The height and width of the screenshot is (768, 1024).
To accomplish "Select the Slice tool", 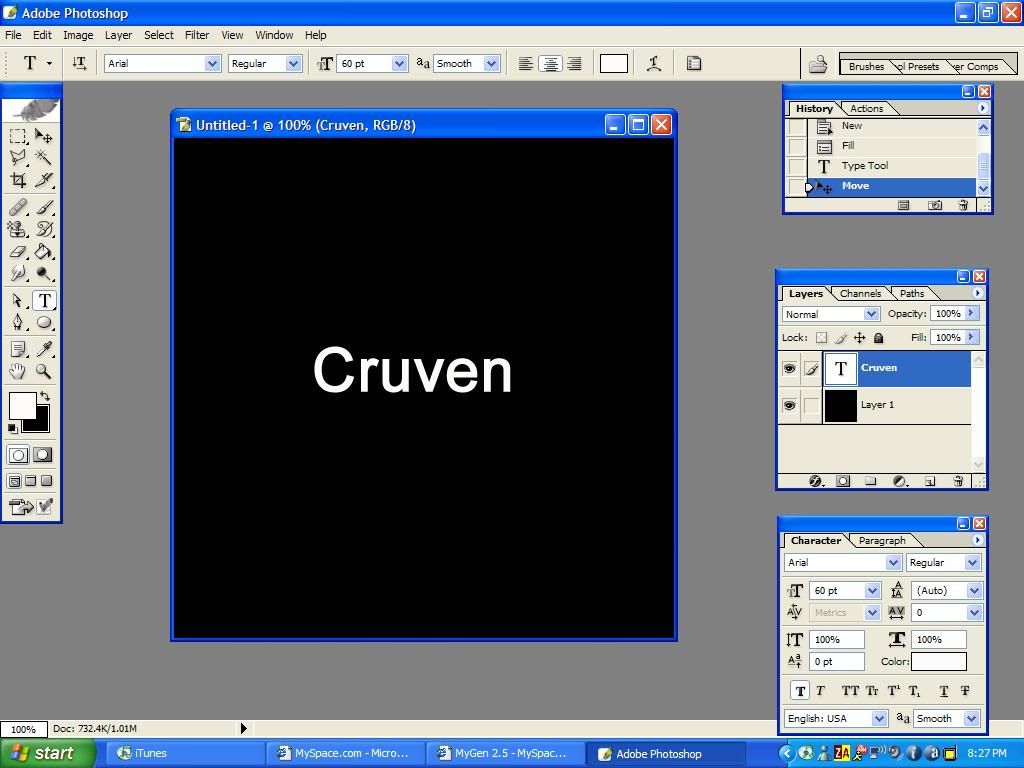I will 44,180.
